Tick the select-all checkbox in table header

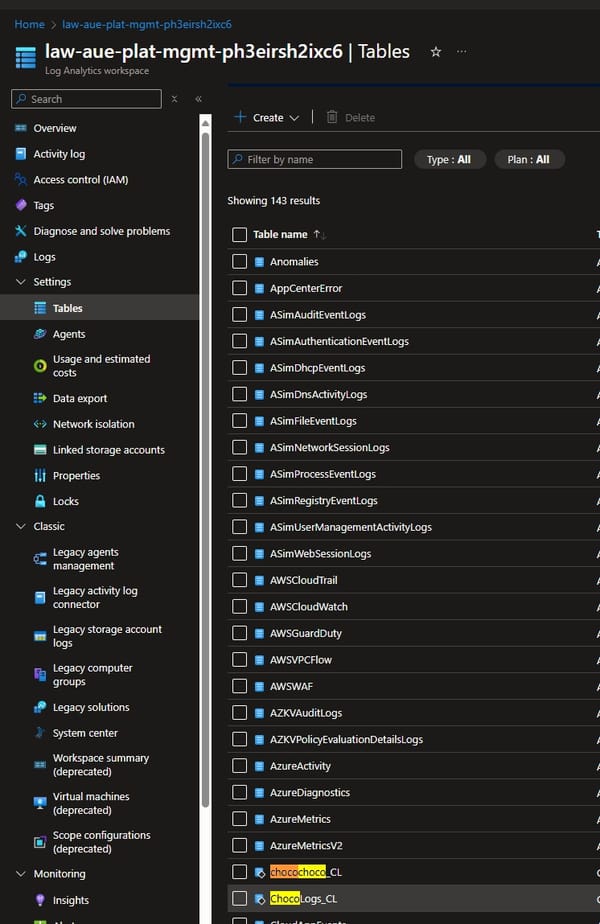coord(239,235)
